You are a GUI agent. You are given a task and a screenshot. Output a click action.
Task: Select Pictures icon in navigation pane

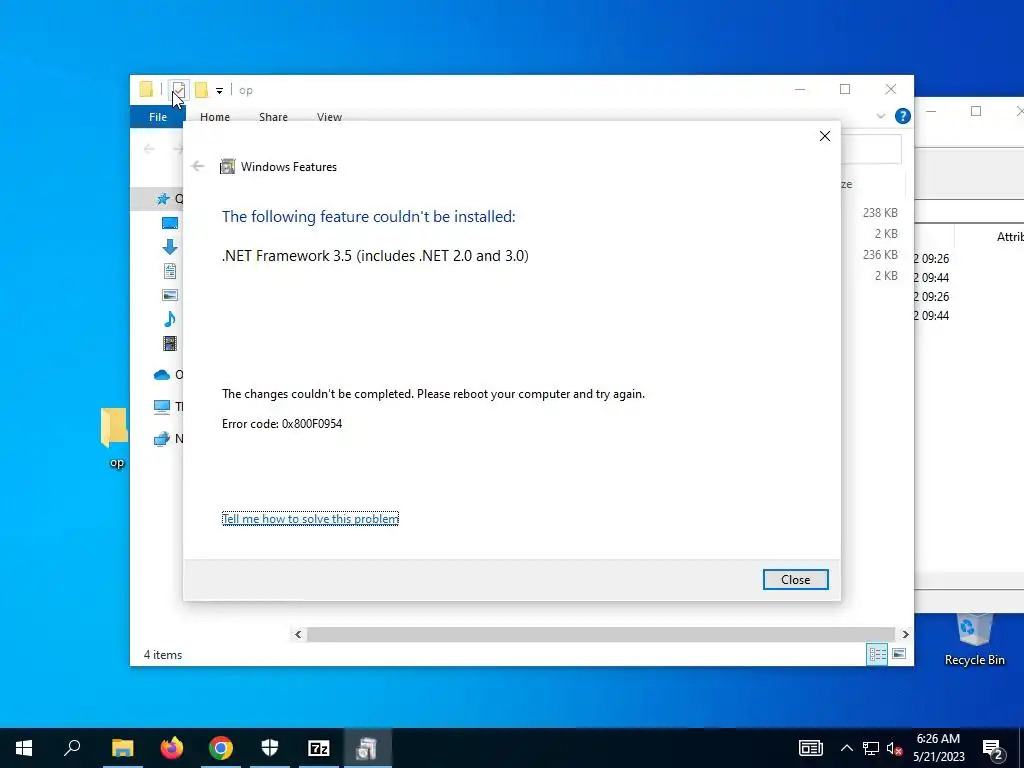[x=170, y=295]
